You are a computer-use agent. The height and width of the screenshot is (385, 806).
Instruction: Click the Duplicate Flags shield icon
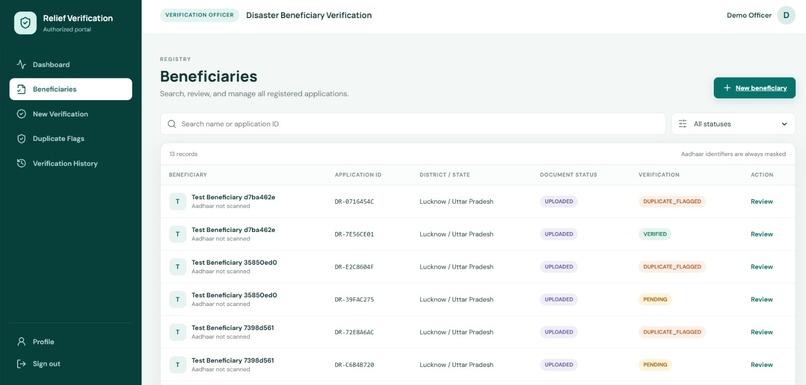click(x=21, y=139)
